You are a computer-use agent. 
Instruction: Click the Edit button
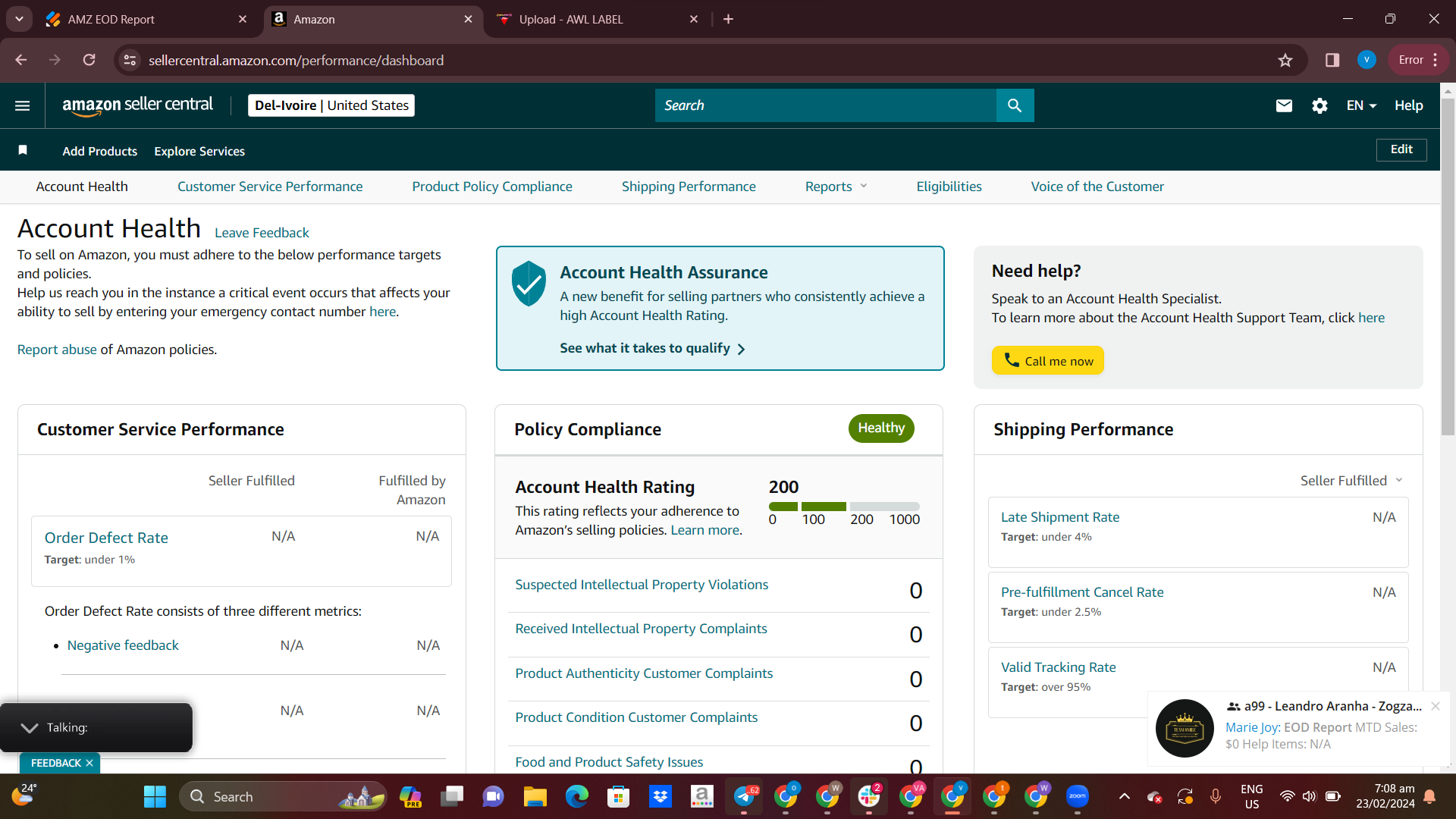[1401, 149]
